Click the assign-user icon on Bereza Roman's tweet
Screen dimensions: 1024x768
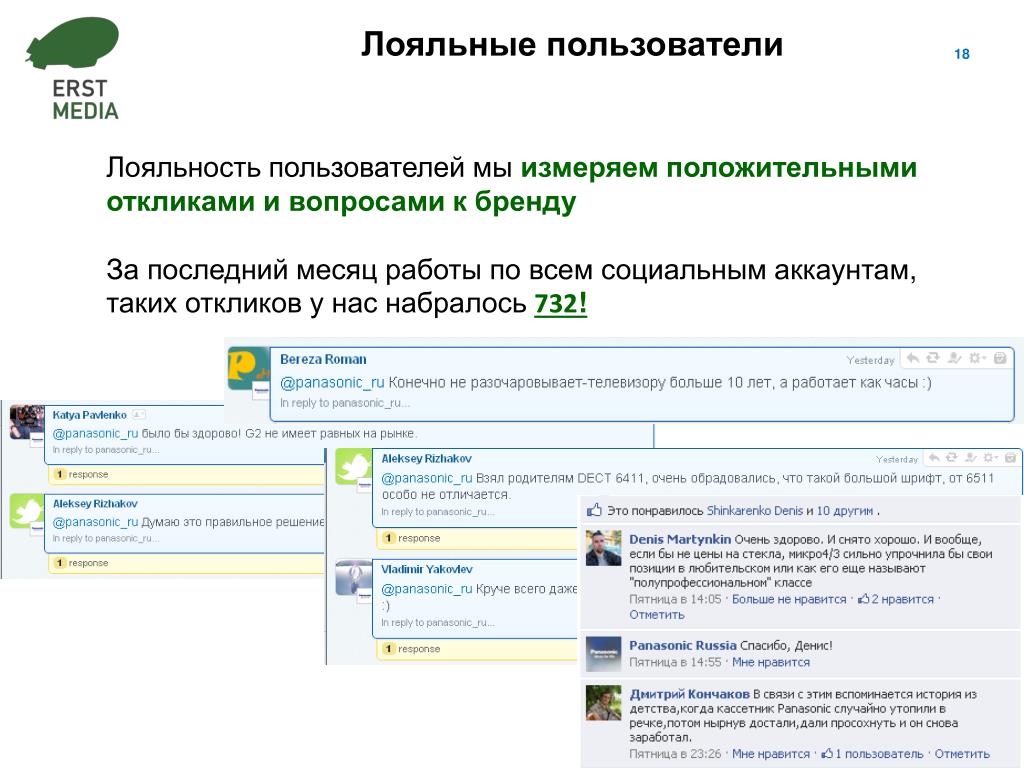[x=955, y=358]
